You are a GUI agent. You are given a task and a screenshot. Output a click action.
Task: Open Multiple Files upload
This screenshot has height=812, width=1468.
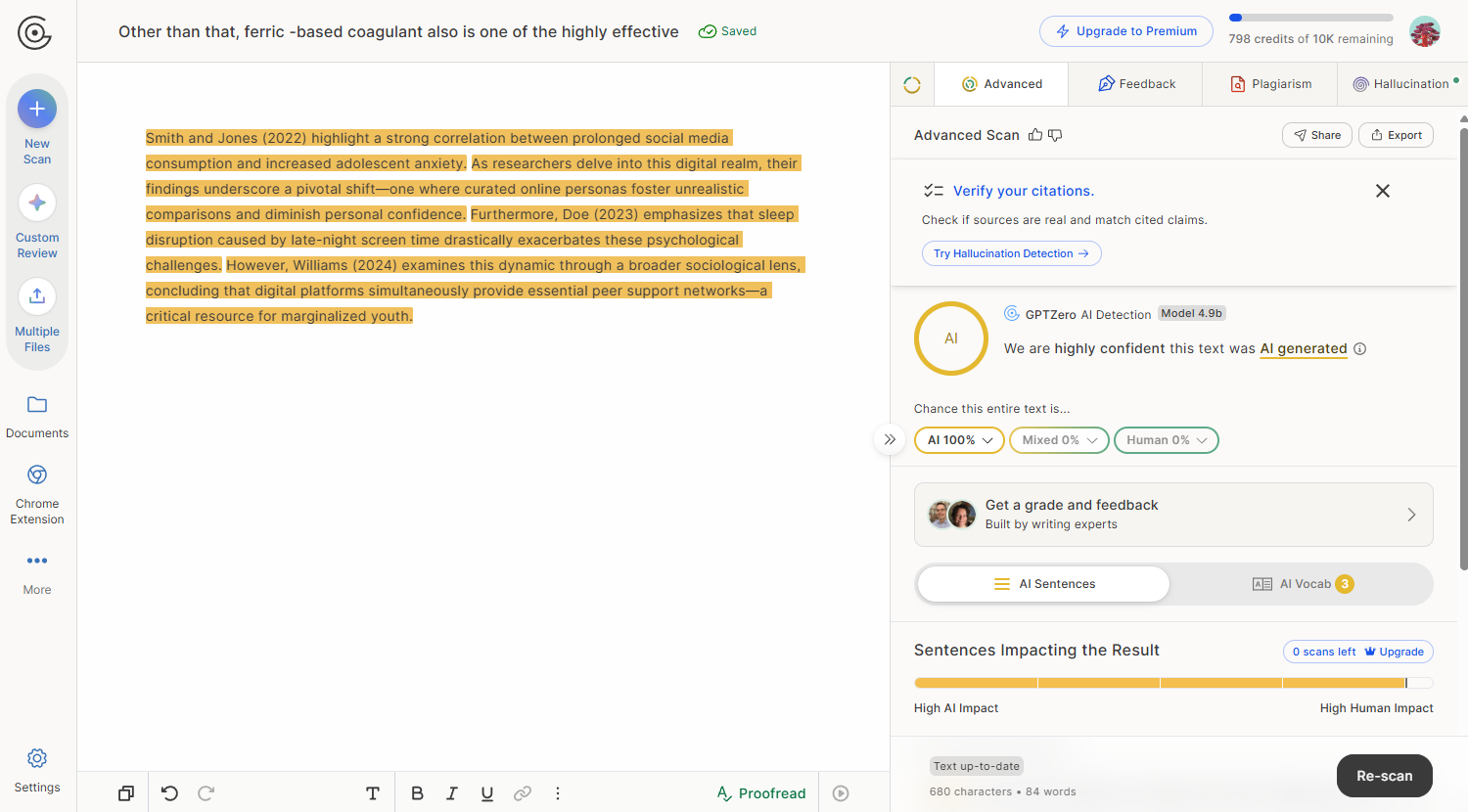click(x=37, y=315)
